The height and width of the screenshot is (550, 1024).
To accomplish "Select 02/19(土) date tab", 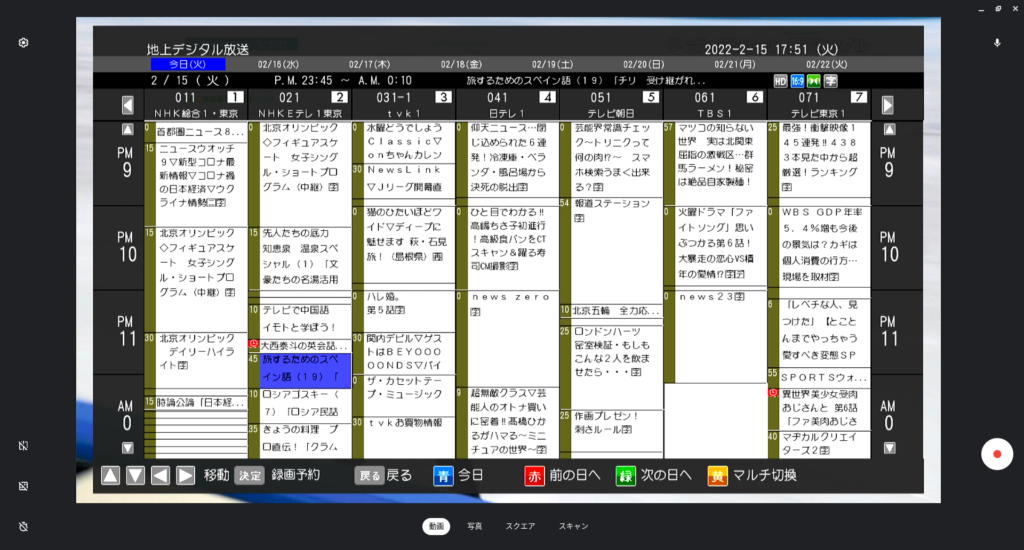I will pos(552,64).
